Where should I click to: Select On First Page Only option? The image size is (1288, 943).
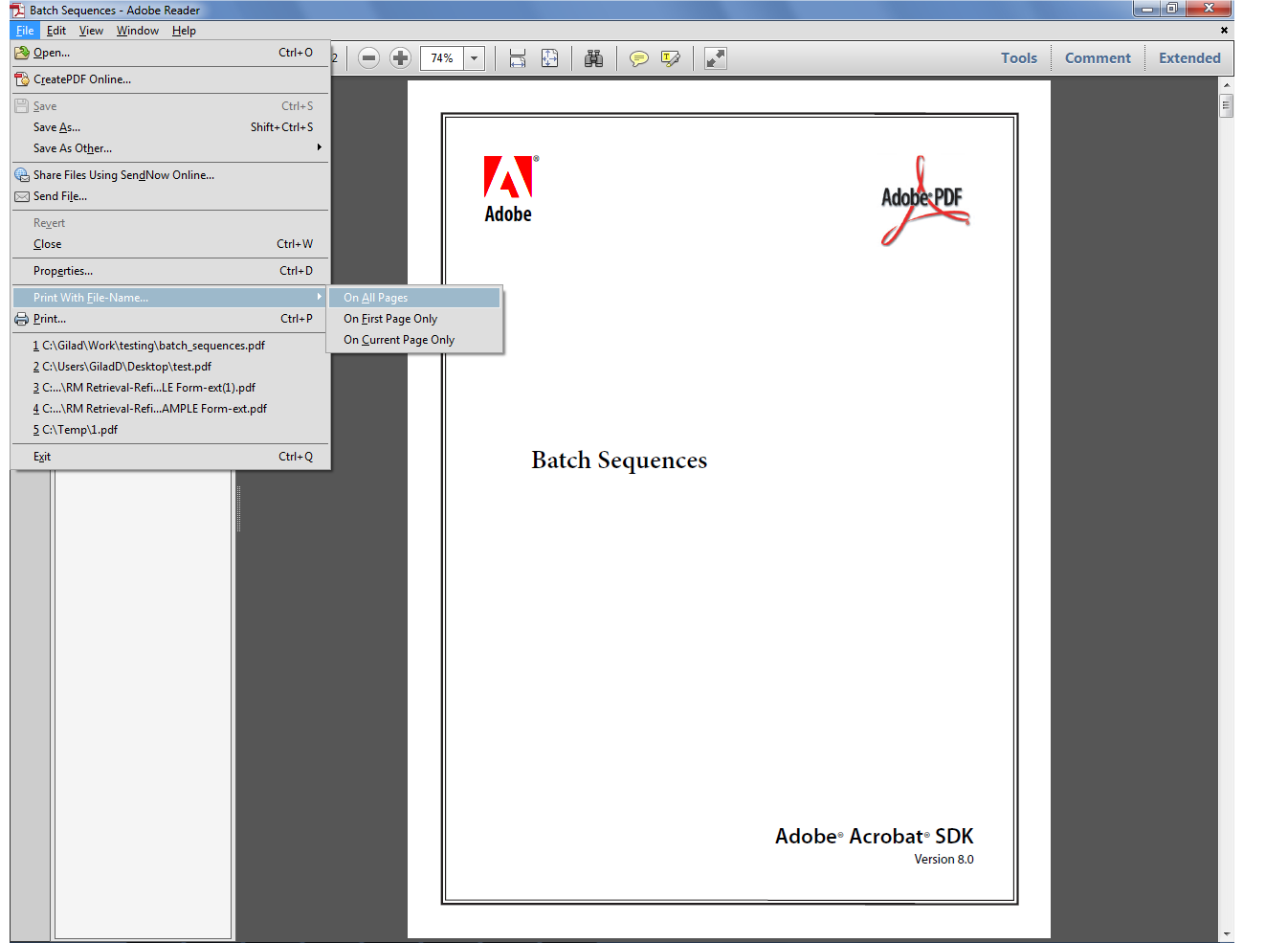[x=389, y=318]
